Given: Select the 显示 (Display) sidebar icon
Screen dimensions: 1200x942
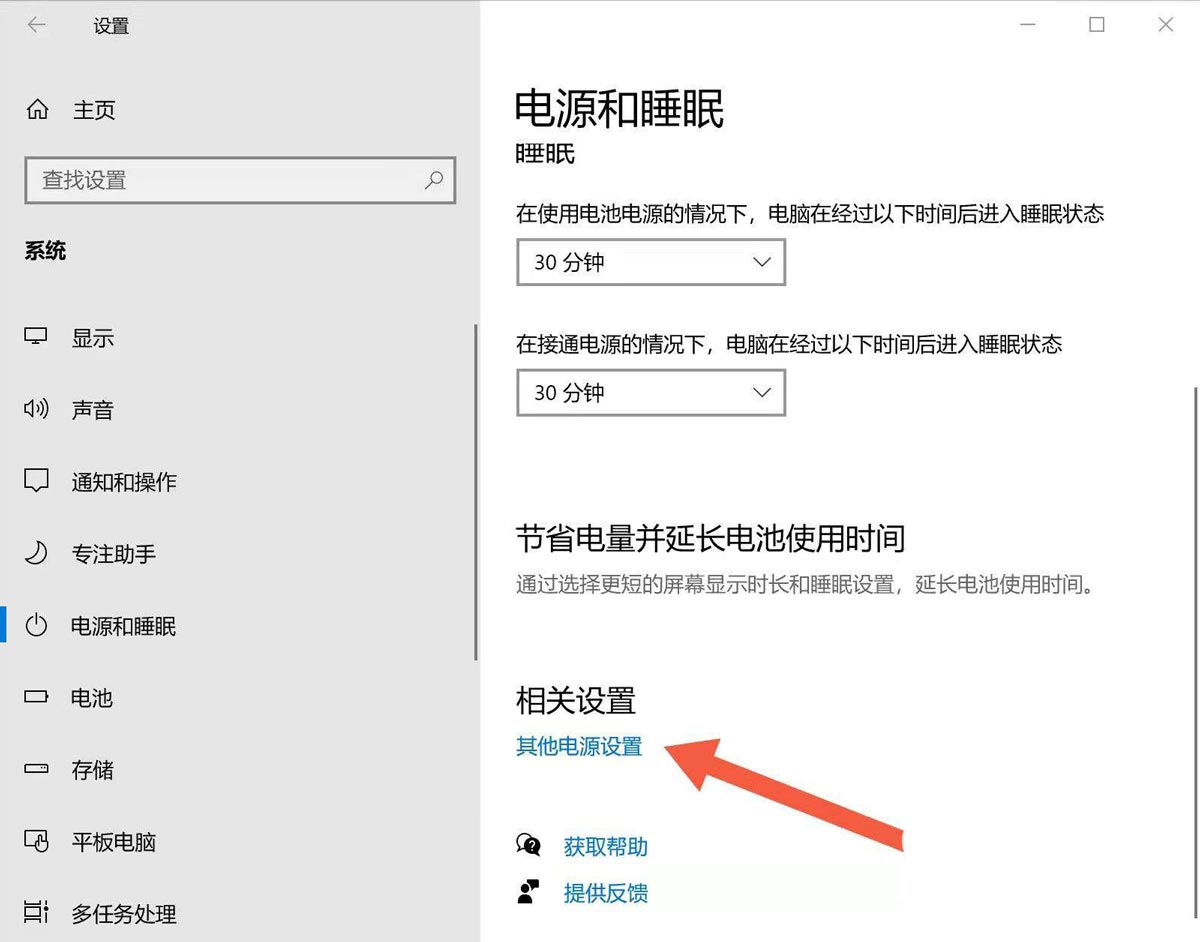Looking at the screenshot, I should 36,337.
